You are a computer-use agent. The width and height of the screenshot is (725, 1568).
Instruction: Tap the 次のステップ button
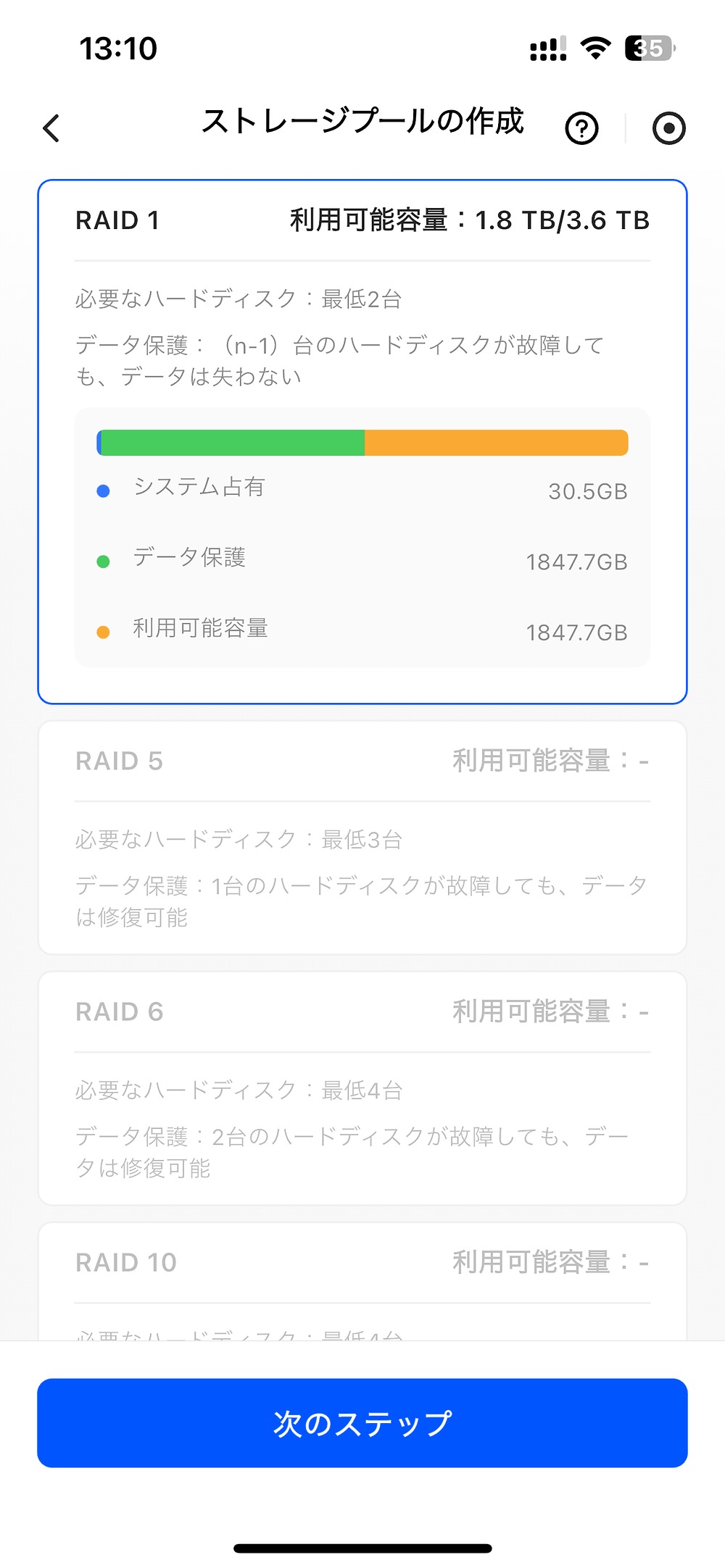pos(362,1422)
